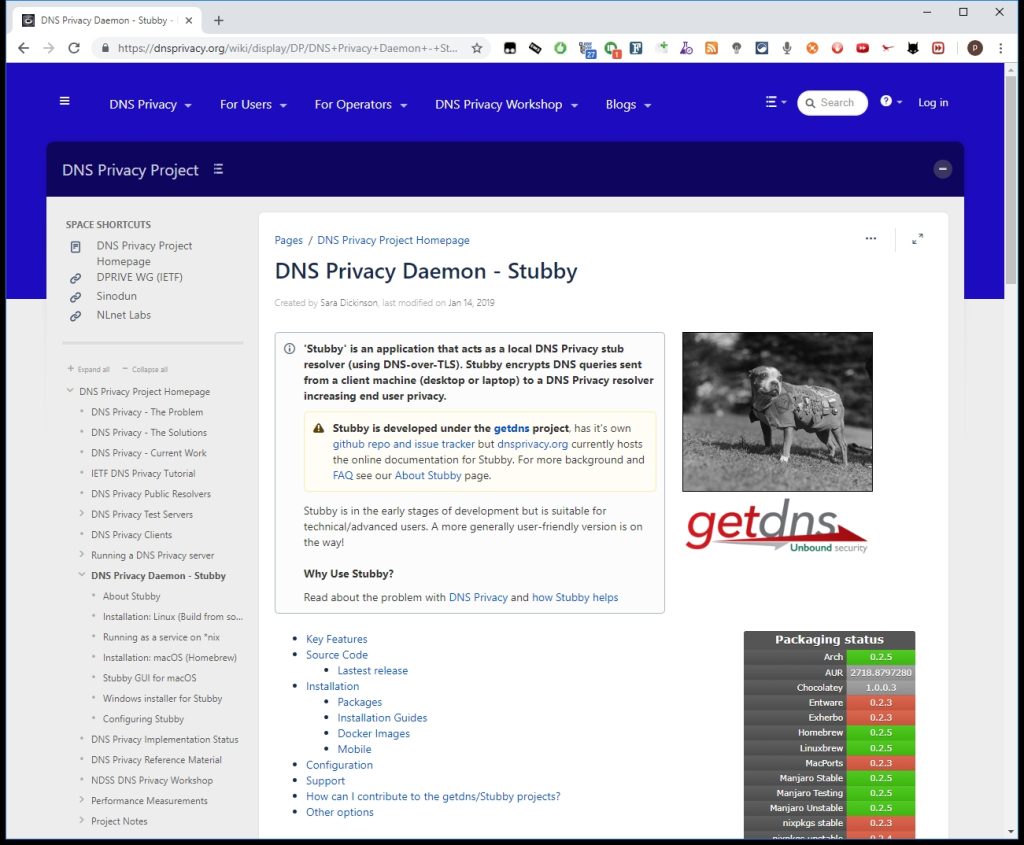Click the lightbulb extension icon
The image size is (1024, 845).
737,48
